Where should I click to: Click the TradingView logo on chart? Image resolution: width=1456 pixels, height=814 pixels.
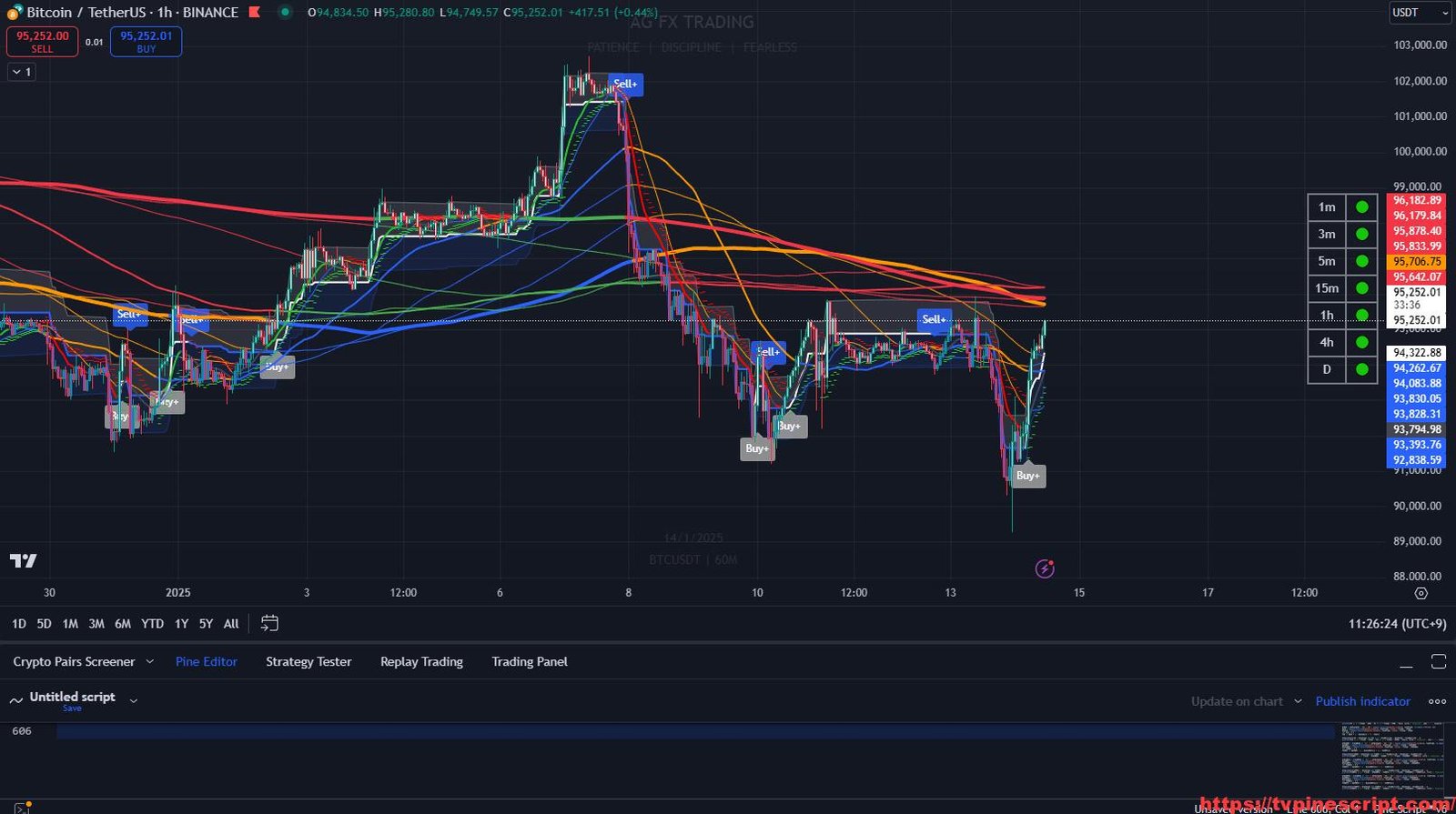[24, 560]
